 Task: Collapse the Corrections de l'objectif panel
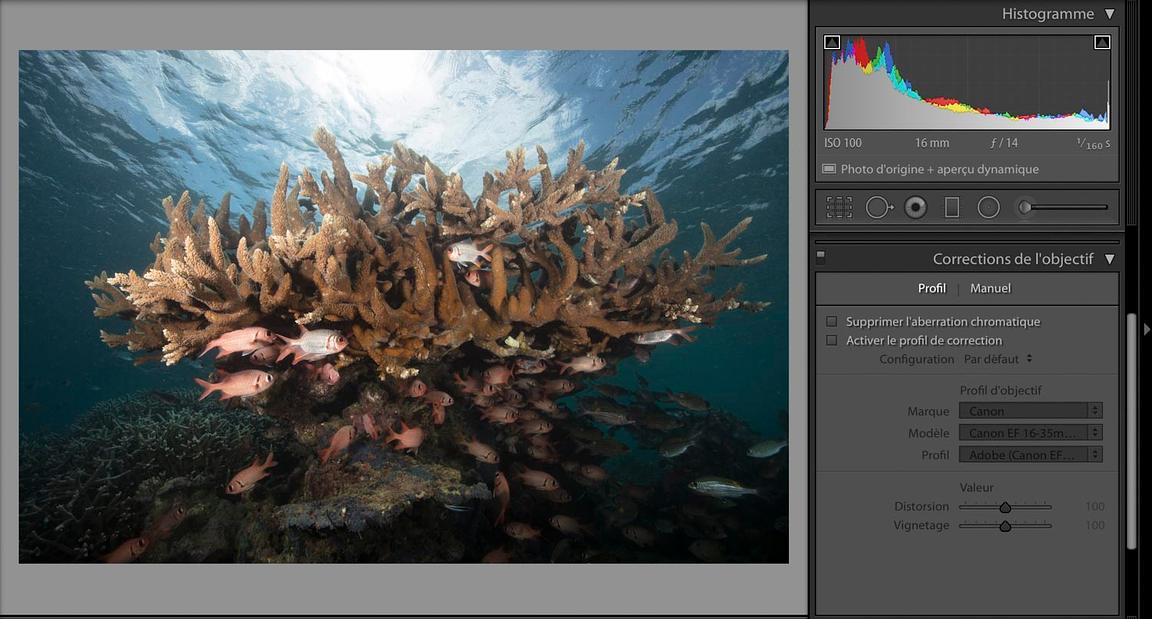(x=1109, y=259)
